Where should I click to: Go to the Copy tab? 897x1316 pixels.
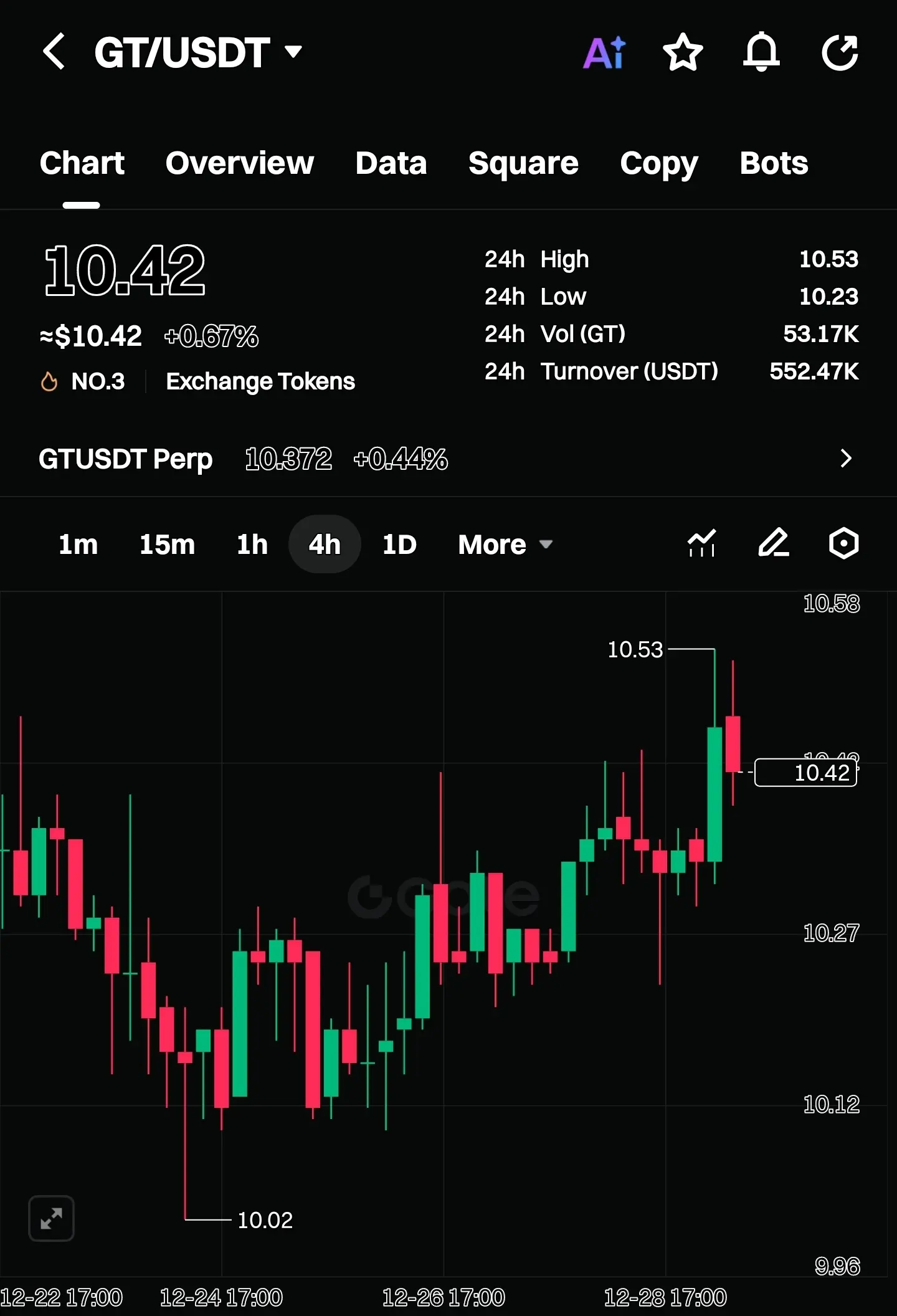(x=659, y=164)
